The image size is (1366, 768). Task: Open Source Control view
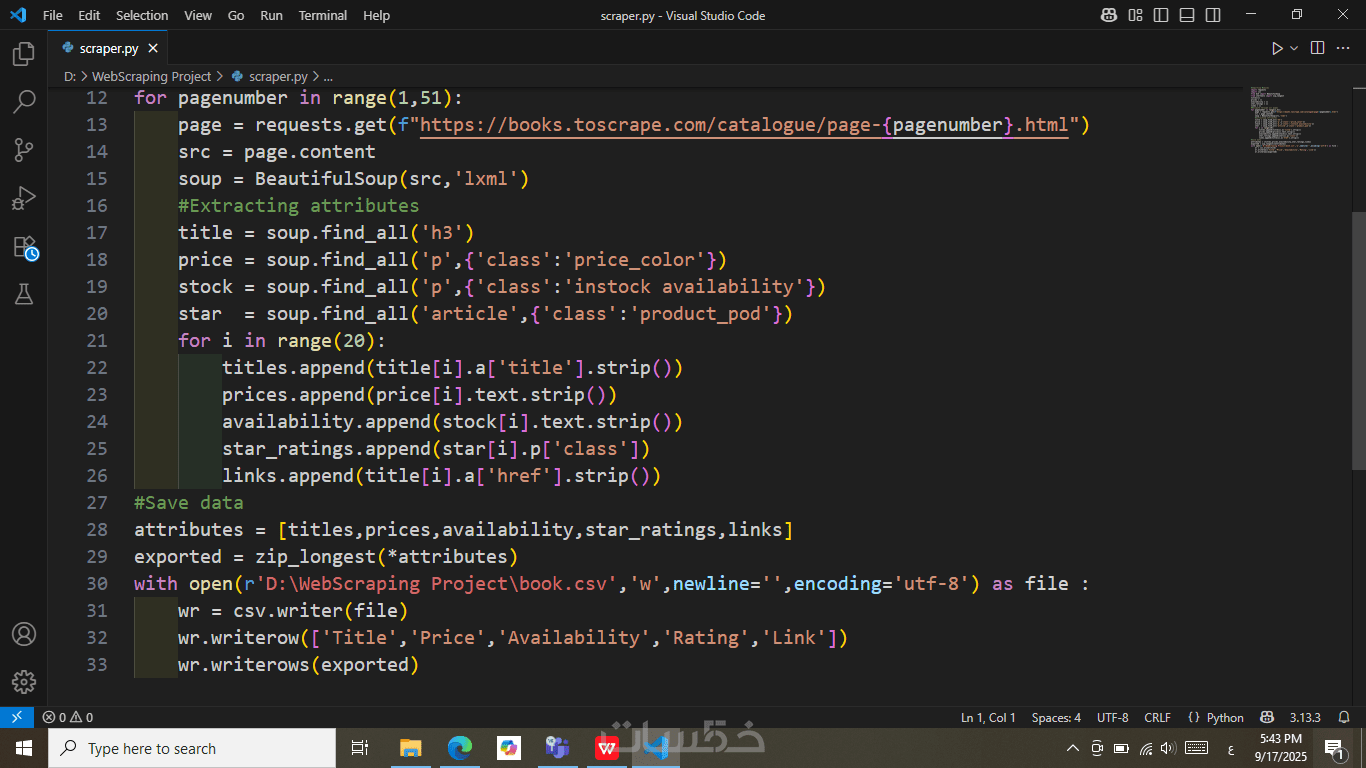click(x=24, y=150)
